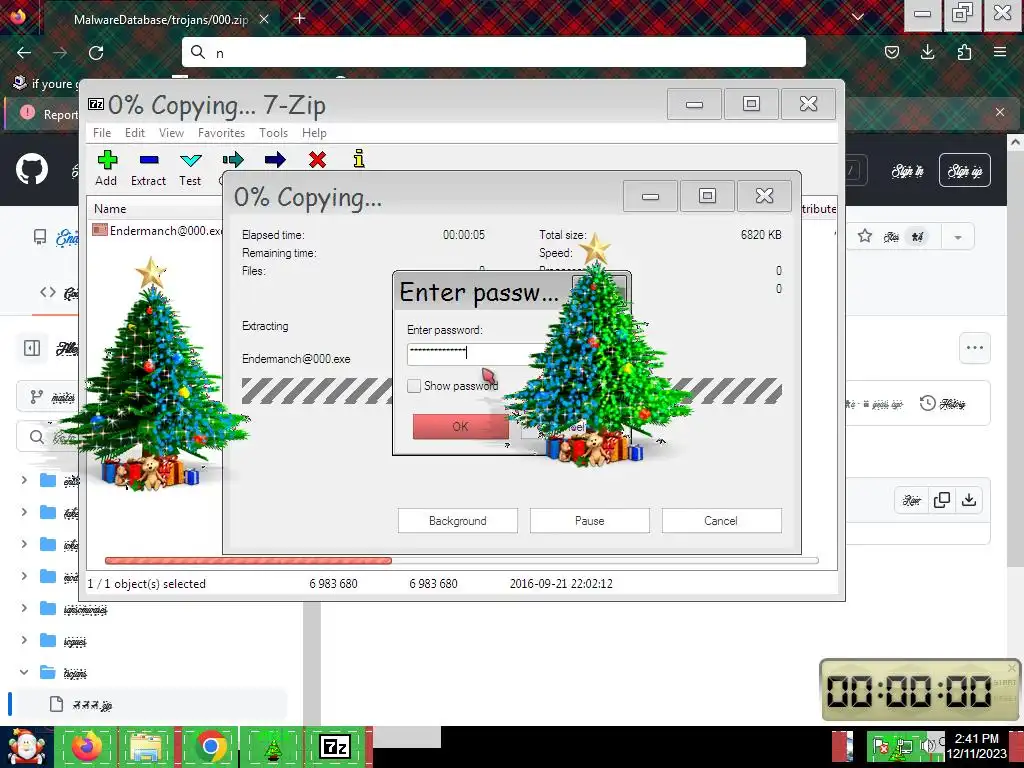Open the Edit menu in 7-Zip
Screen dimensions: 1024x768
click(x=135, y=133)
